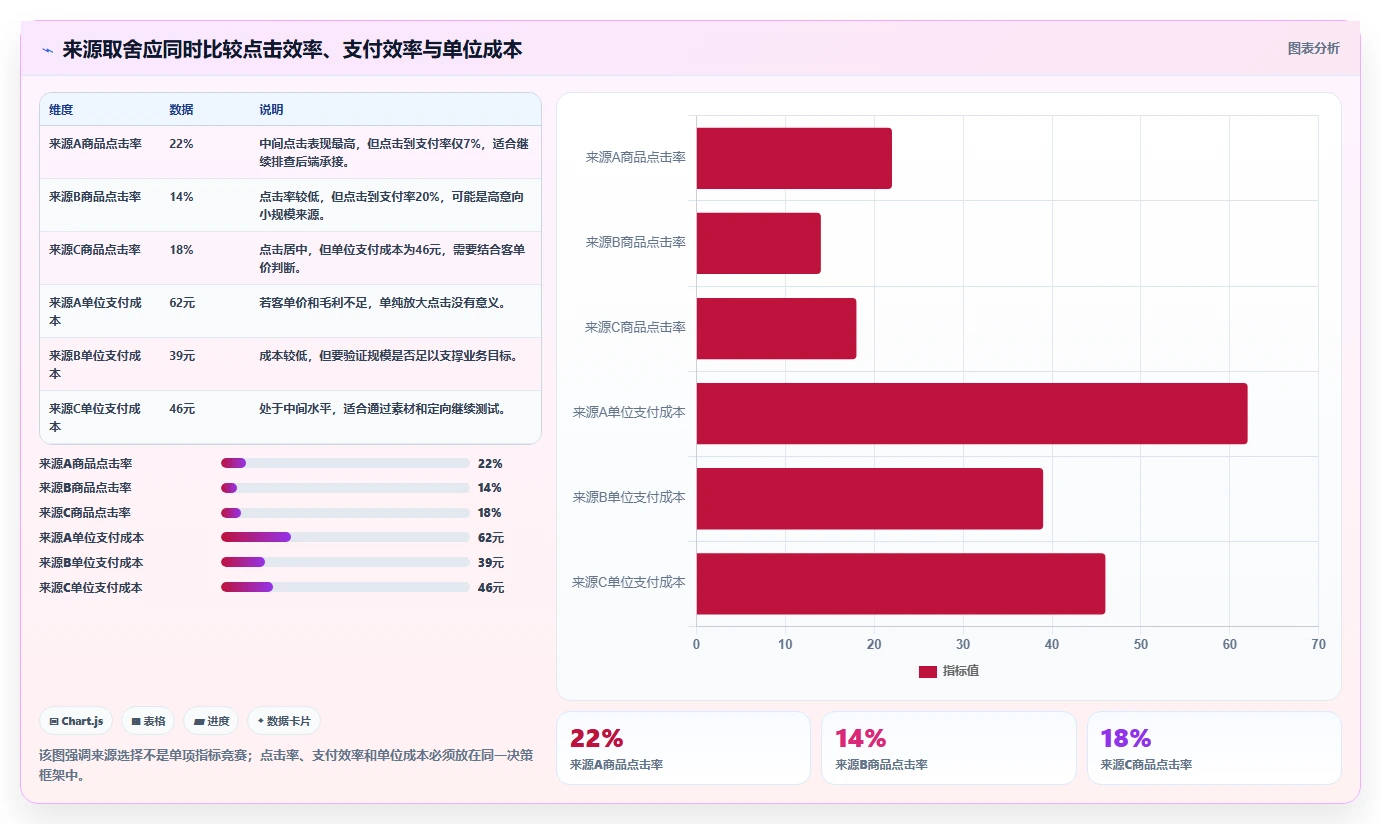Click the progress bar for 来源C单位支付成本
The width and height of the screenshot is (1381, 824).
point(345,587)
